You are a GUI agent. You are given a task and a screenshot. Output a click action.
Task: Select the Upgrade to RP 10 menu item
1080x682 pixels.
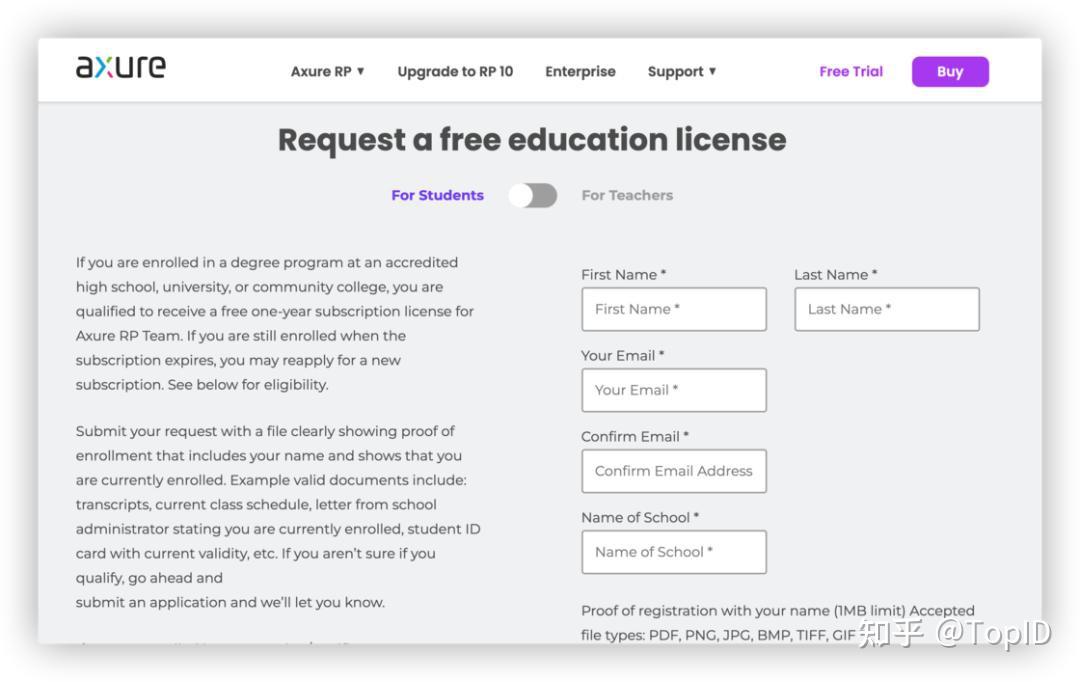(455, 71)
